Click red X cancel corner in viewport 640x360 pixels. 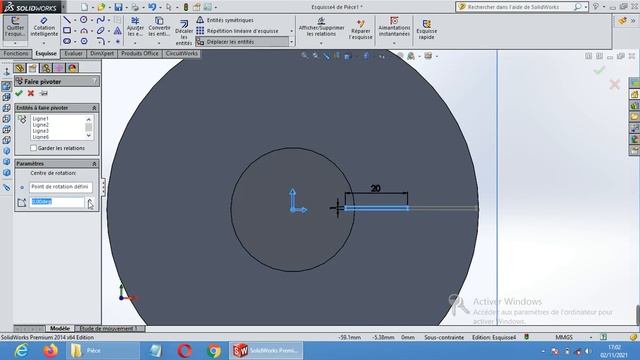[614, 84]
